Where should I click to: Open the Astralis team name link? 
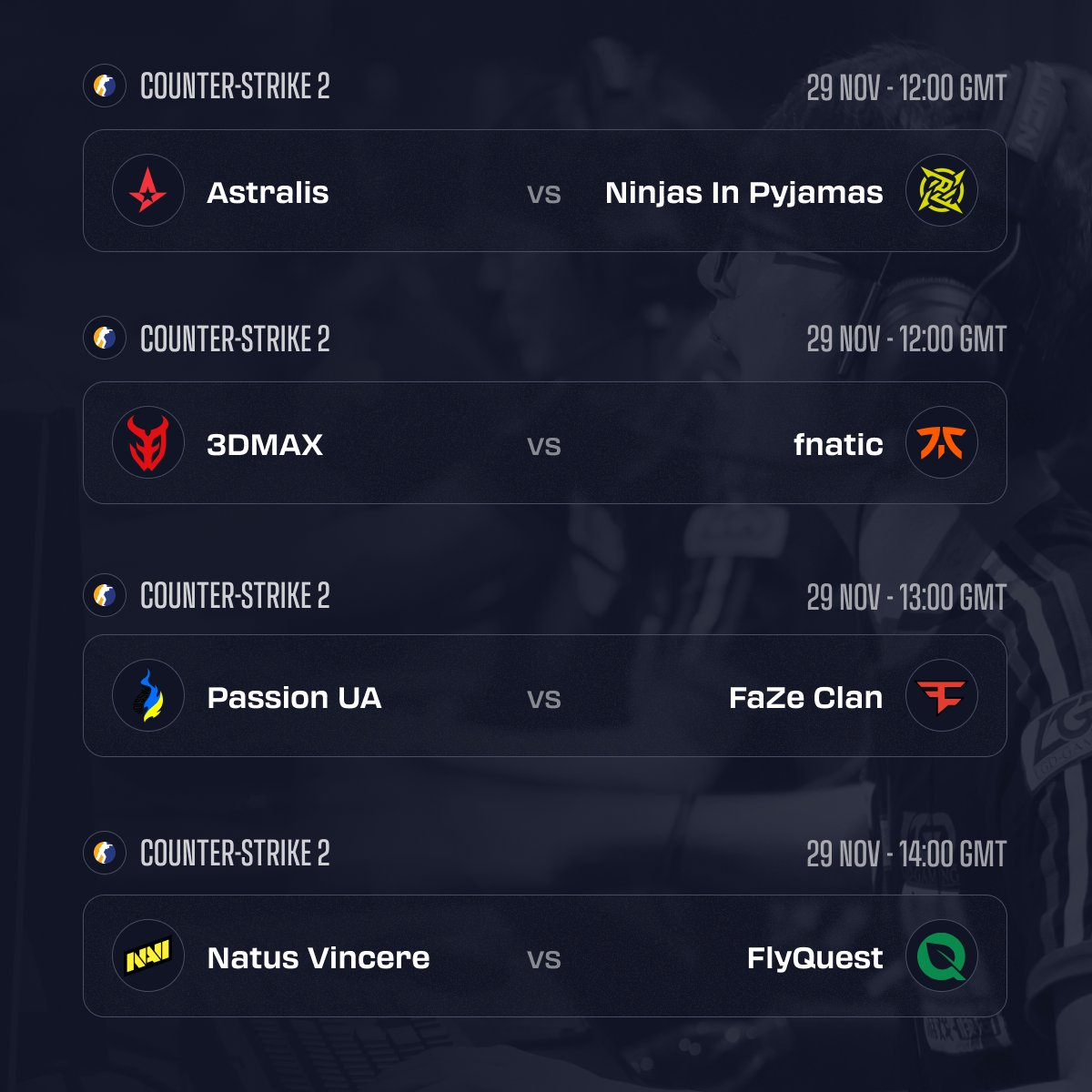268,193
